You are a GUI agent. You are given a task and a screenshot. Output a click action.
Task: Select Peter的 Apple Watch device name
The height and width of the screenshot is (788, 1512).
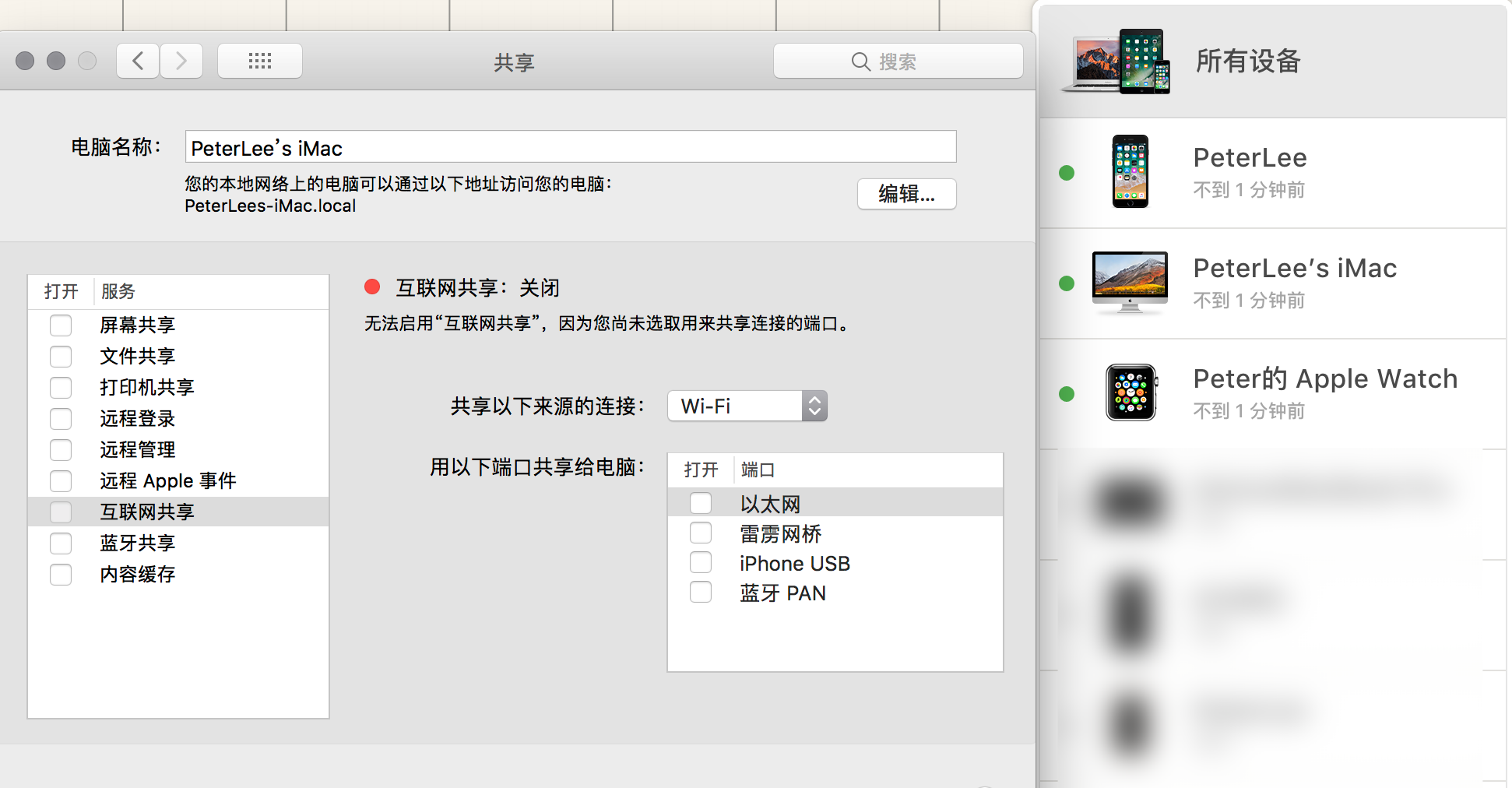[x=1325, y=378]
